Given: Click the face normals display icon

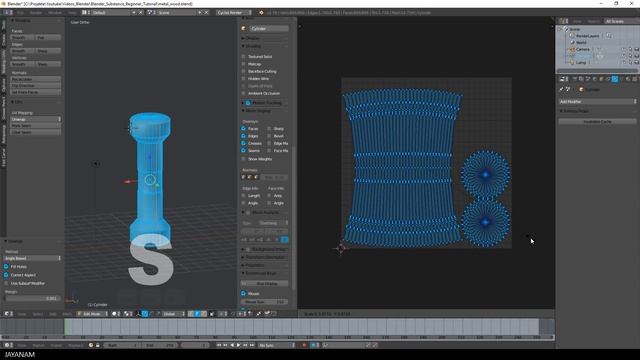Looking at the screenshot, I should click(x=256, y=177).
